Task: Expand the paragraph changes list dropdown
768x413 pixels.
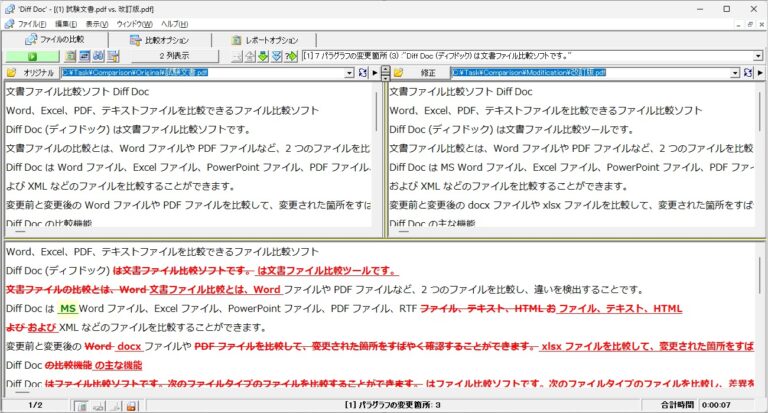Action: tap(758, 56)
